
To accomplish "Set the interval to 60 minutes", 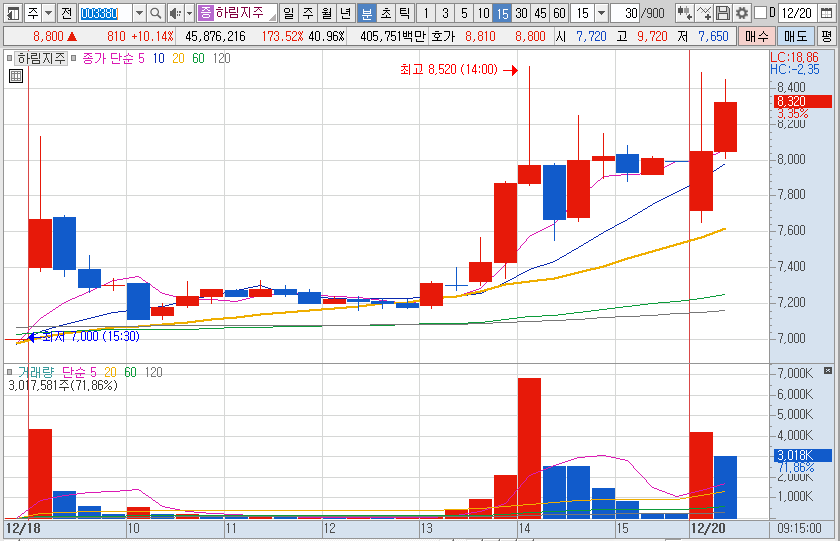I will (559, 13).
